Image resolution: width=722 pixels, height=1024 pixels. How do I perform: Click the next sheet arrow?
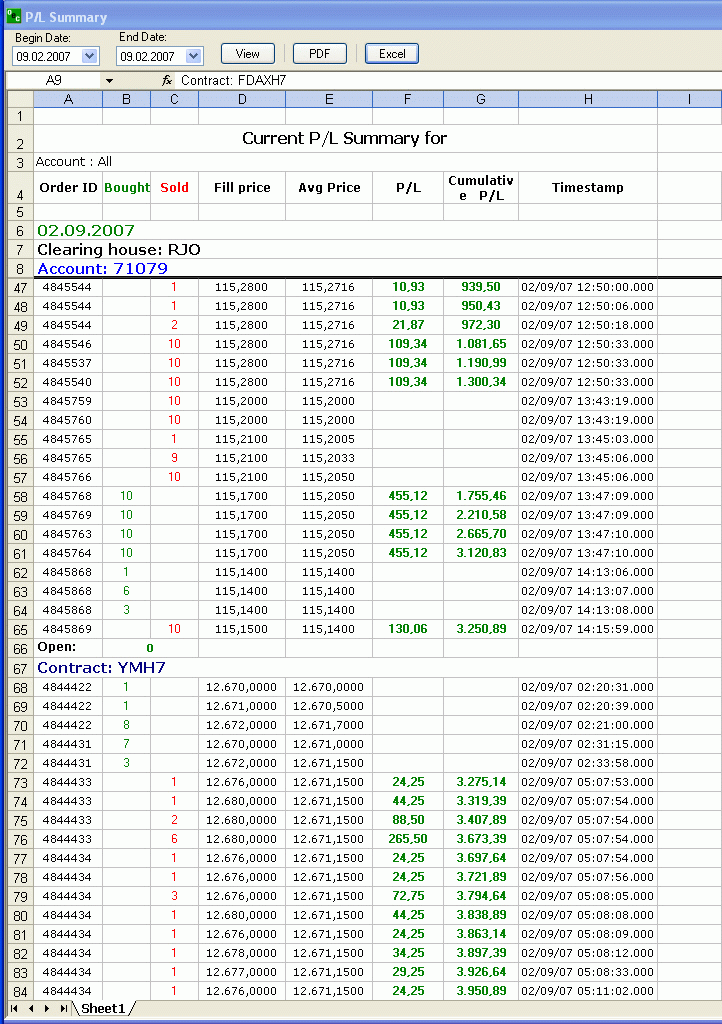tap(47, 1009)
